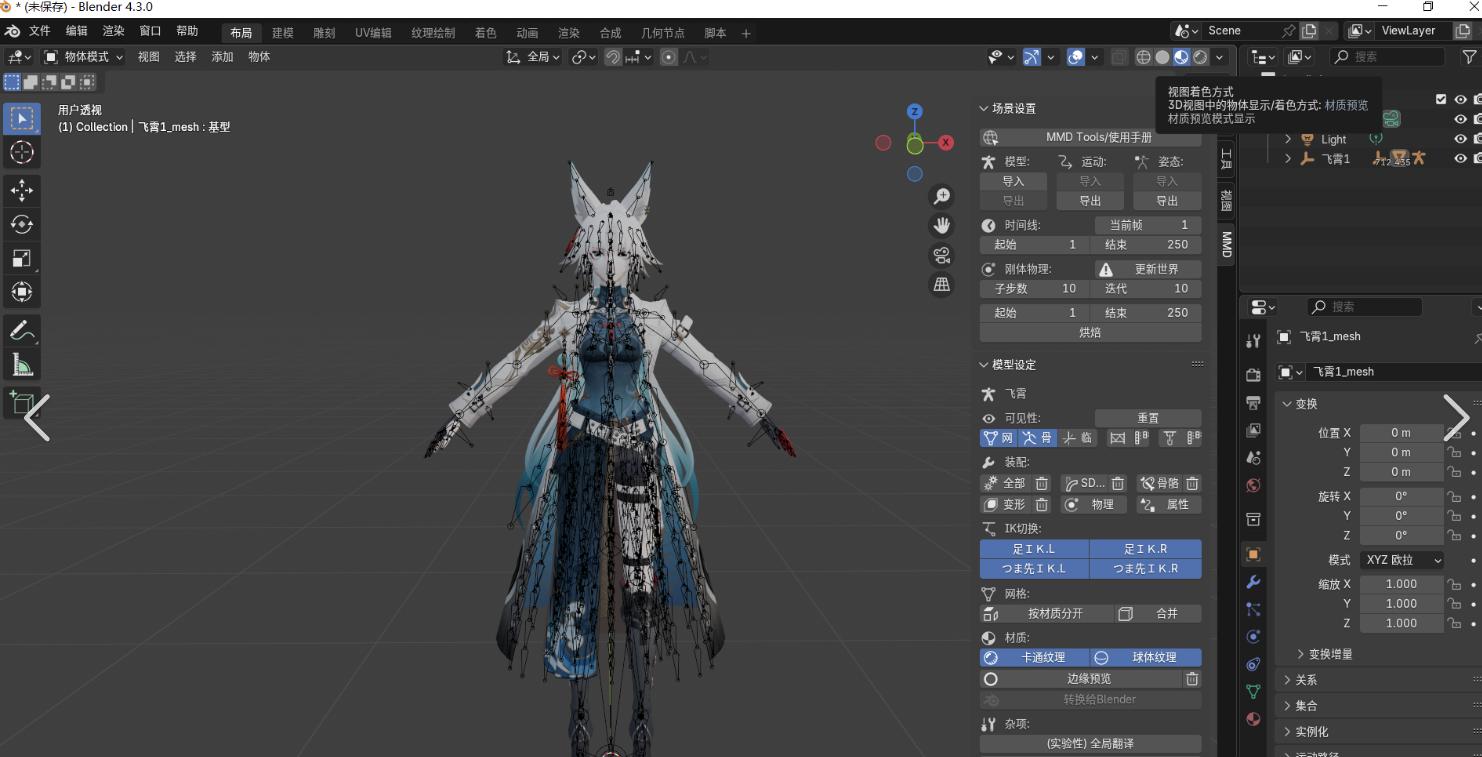Expand the 关系 panel section

pyautogui.click(x=1306, y=680)
